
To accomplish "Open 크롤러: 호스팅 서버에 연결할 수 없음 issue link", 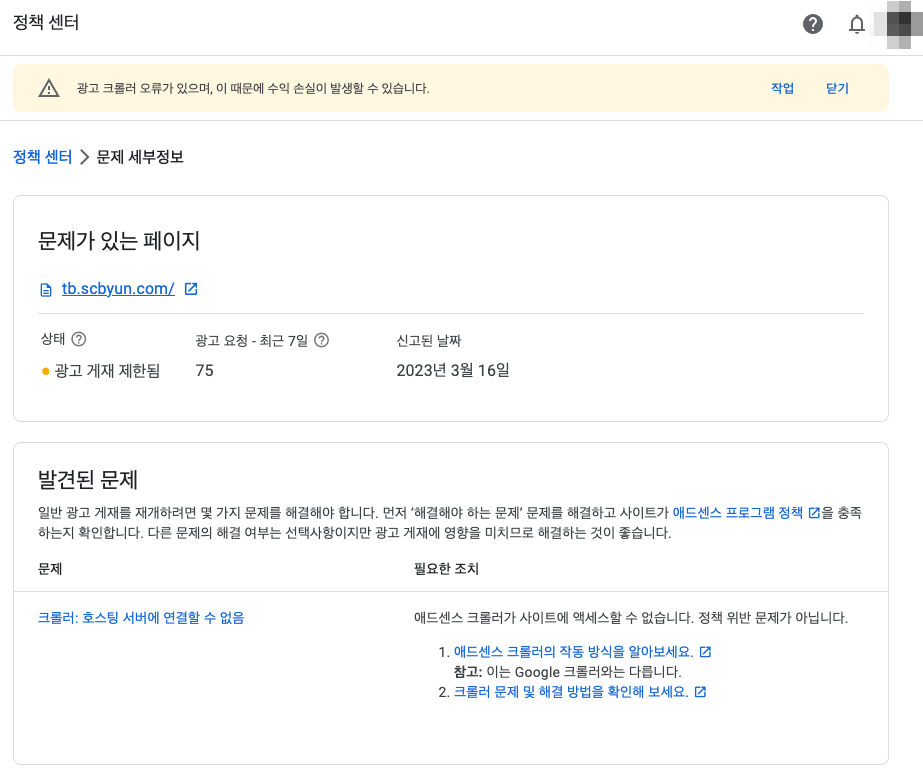I will 141,617.
